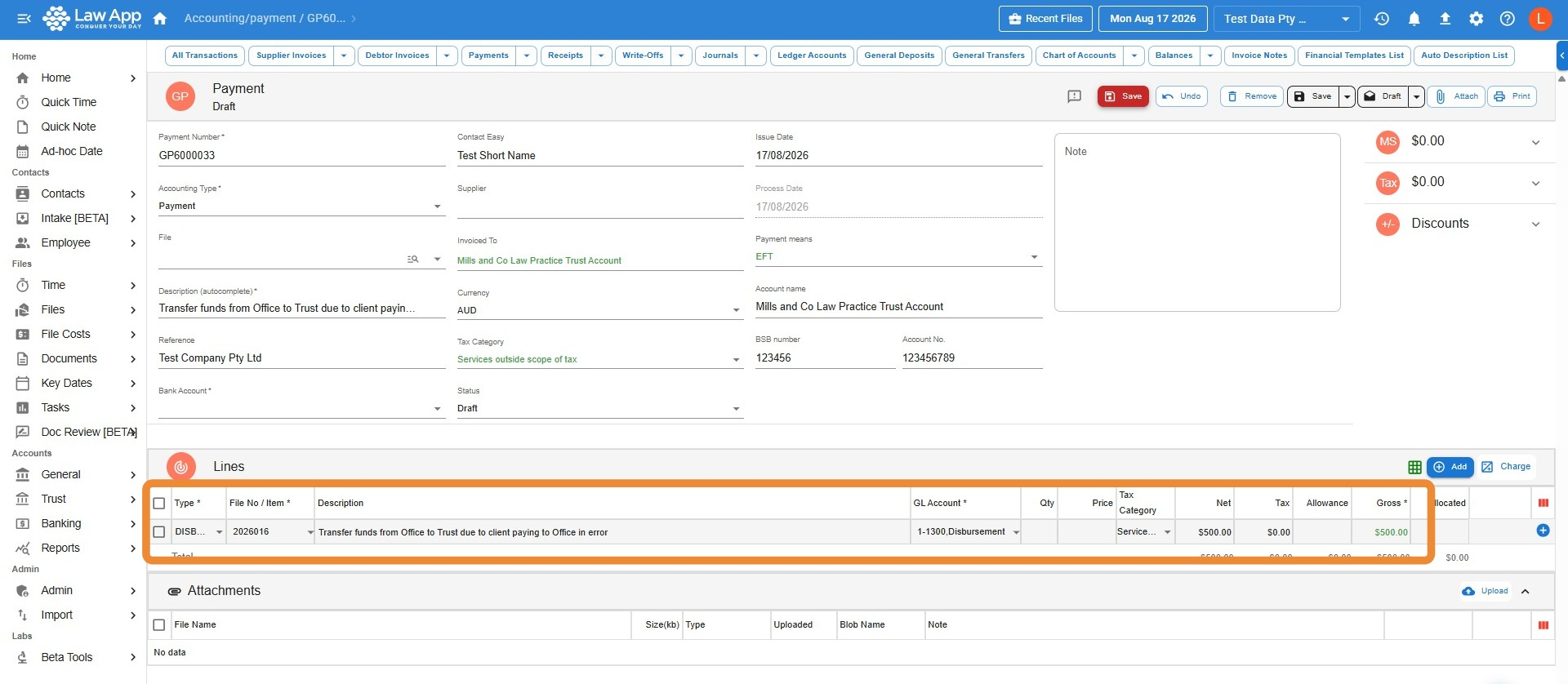This screenshot has height=684, width=1568.
Task: Click the Discounts plus/minus badge icon
Action: tap(1388, 224)
